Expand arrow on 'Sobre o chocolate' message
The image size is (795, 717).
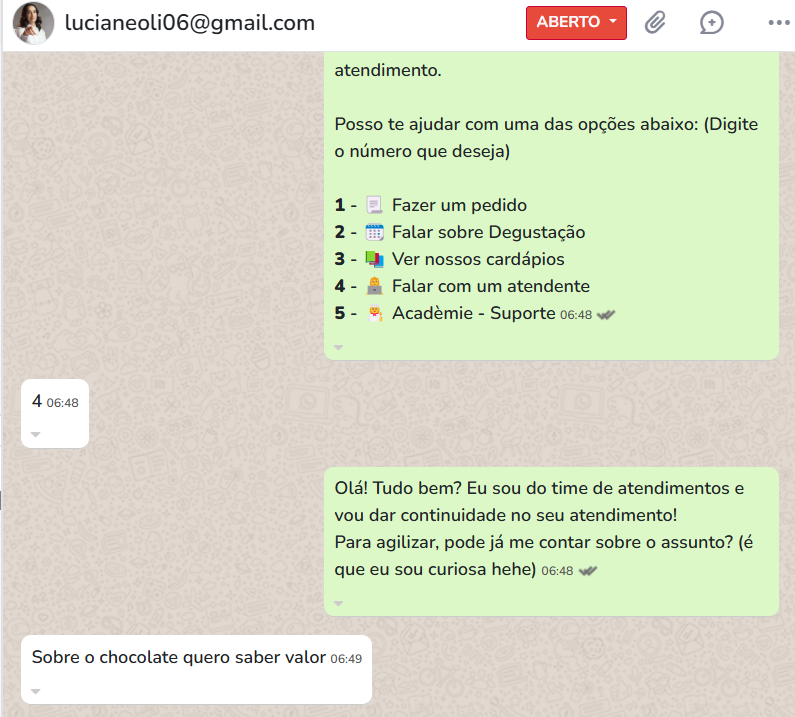pos(35,691)
